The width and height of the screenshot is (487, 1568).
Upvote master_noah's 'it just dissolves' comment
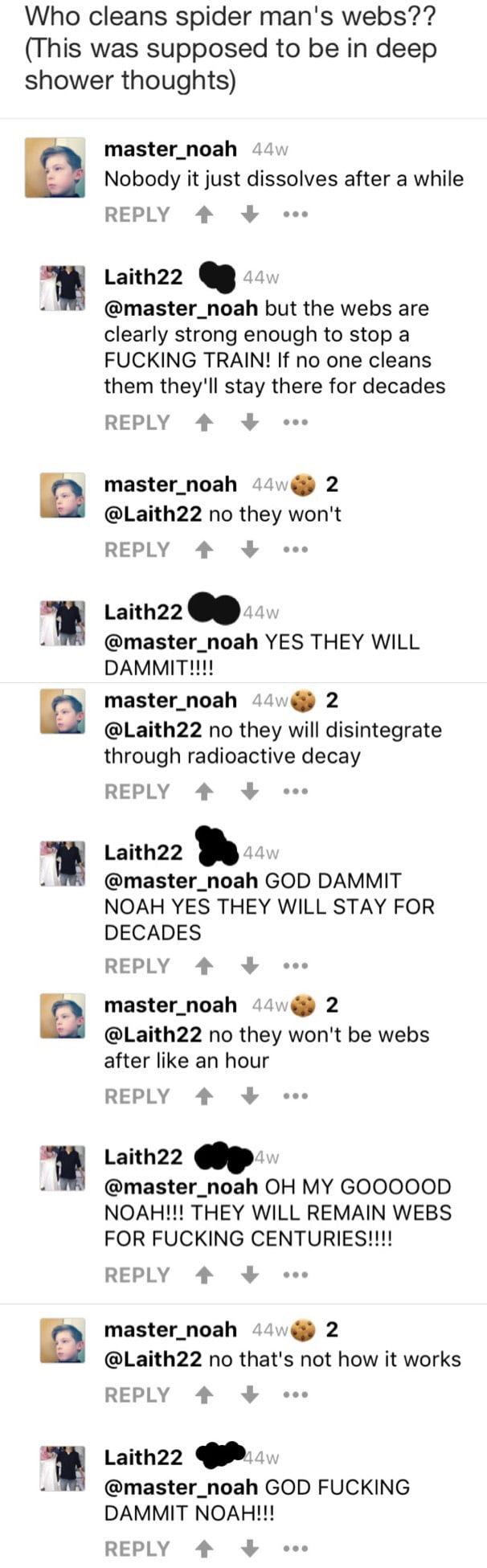point(205,215)
